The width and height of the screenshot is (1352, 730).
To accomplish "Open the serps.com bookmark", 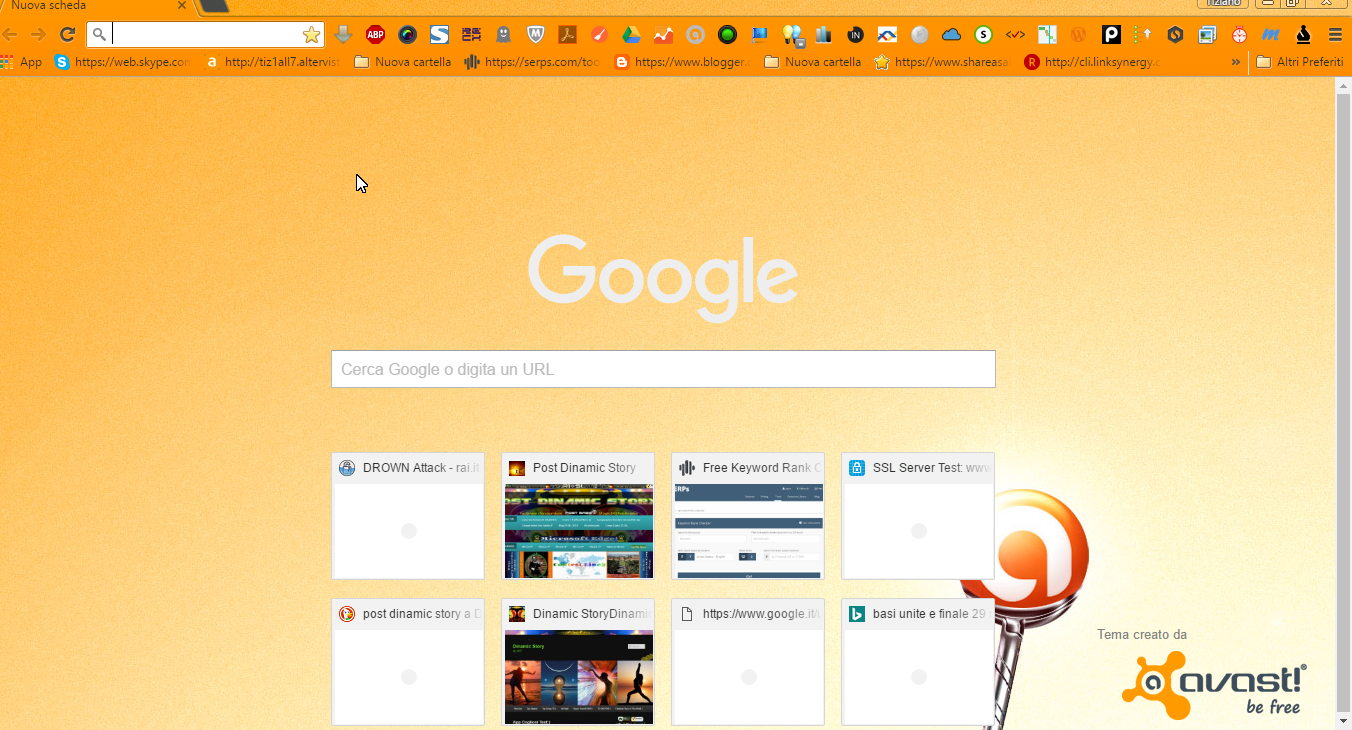I will tap(532, 62).
